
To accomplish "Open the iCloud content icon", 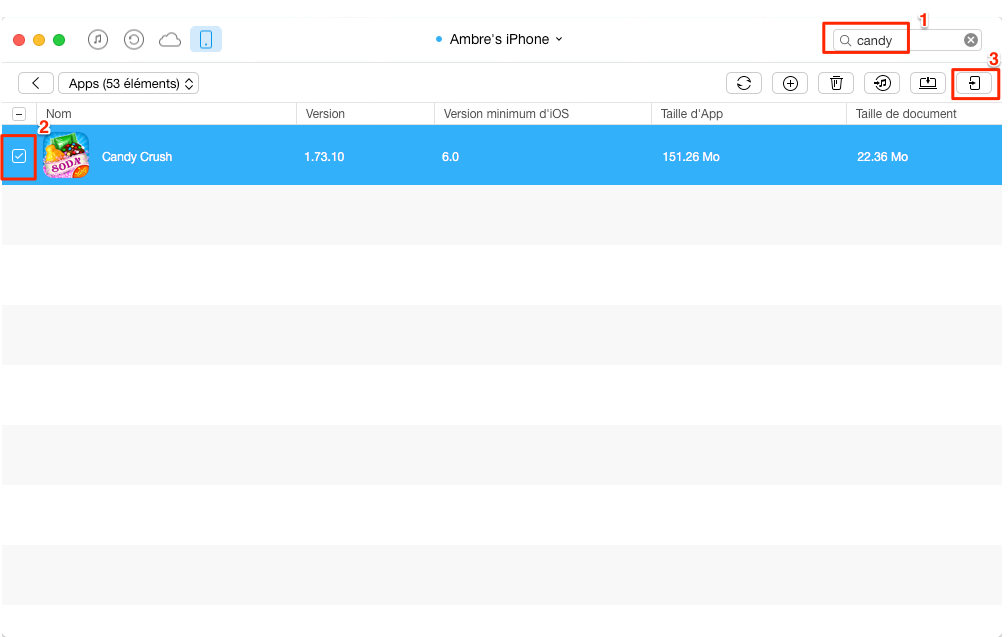I will [170, 40].
